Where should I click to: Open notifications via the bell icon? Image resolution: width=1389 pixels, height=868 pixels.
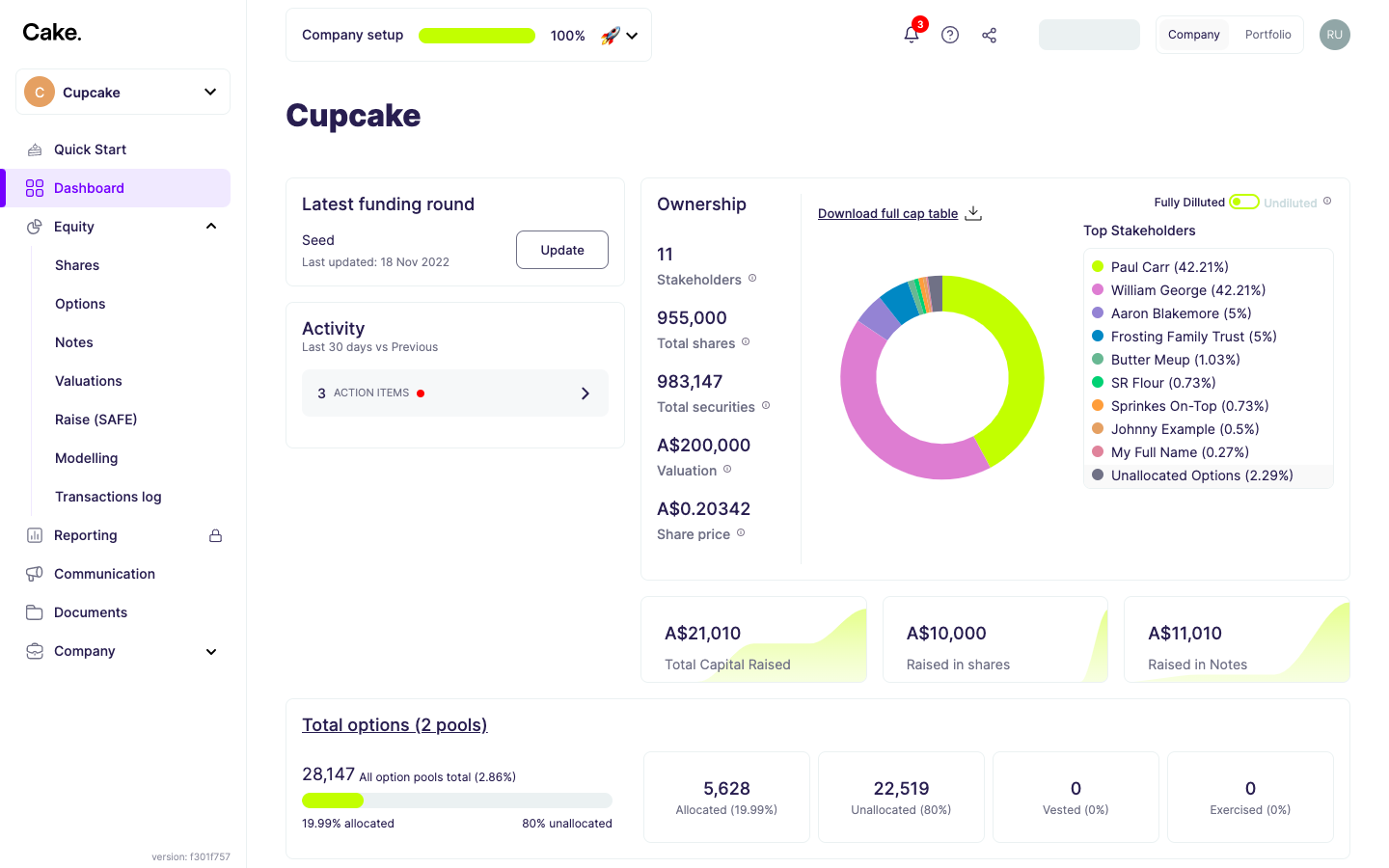(911, 35)
